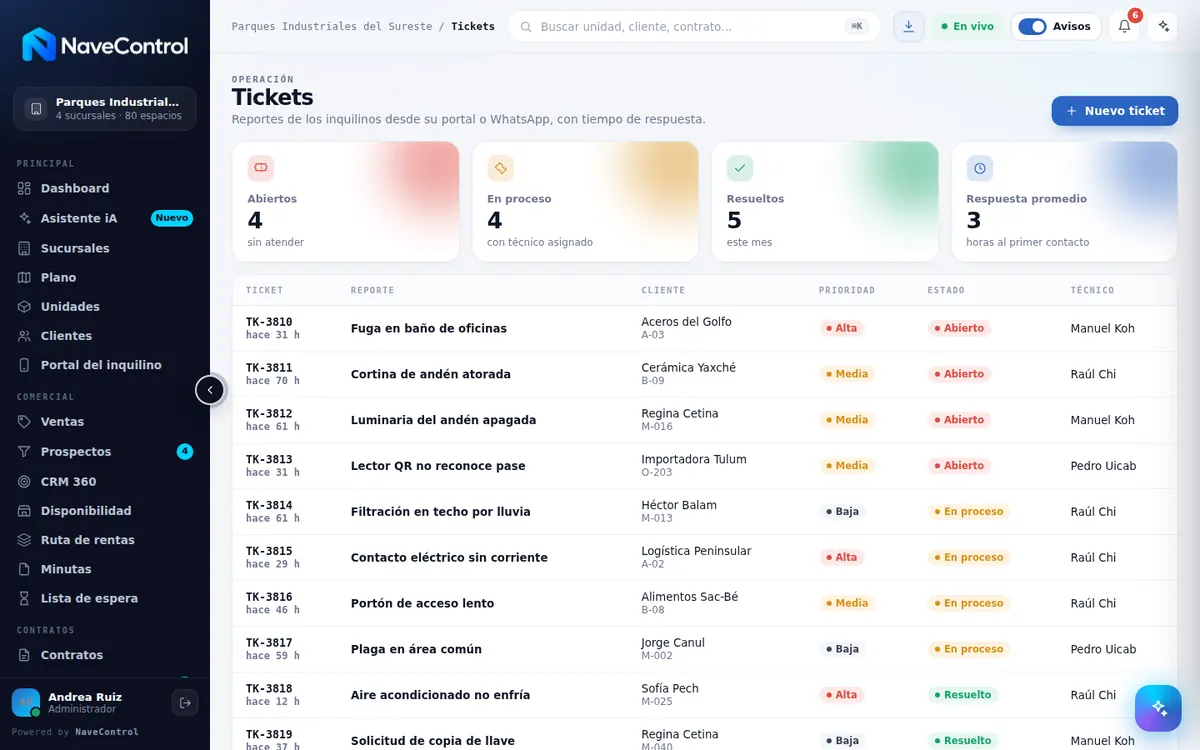
Task: Click the Disponibilidad calendar icon
Action: coord(25,511)
